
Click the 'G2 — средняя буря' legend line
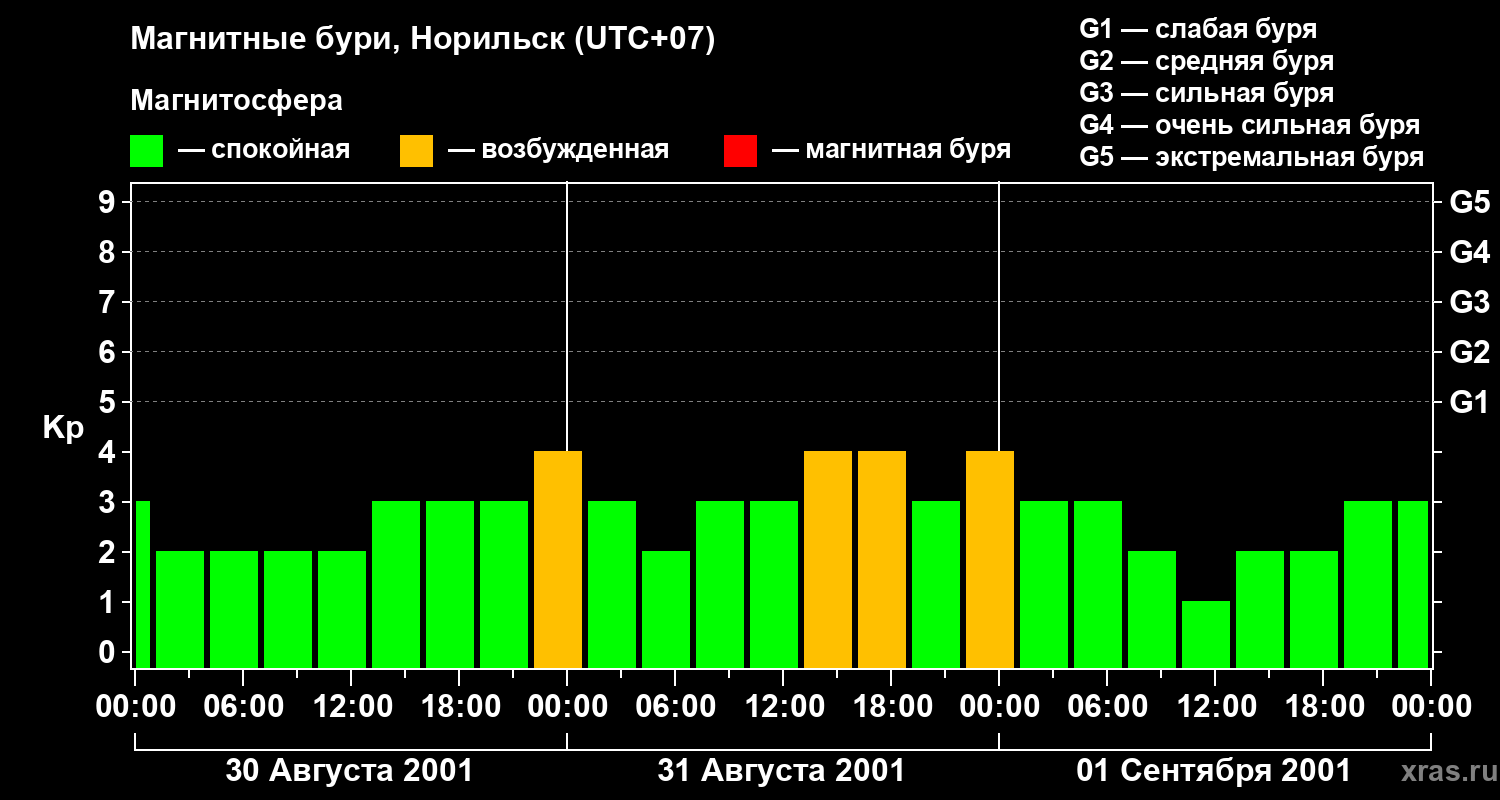(x=1206, y=61)
